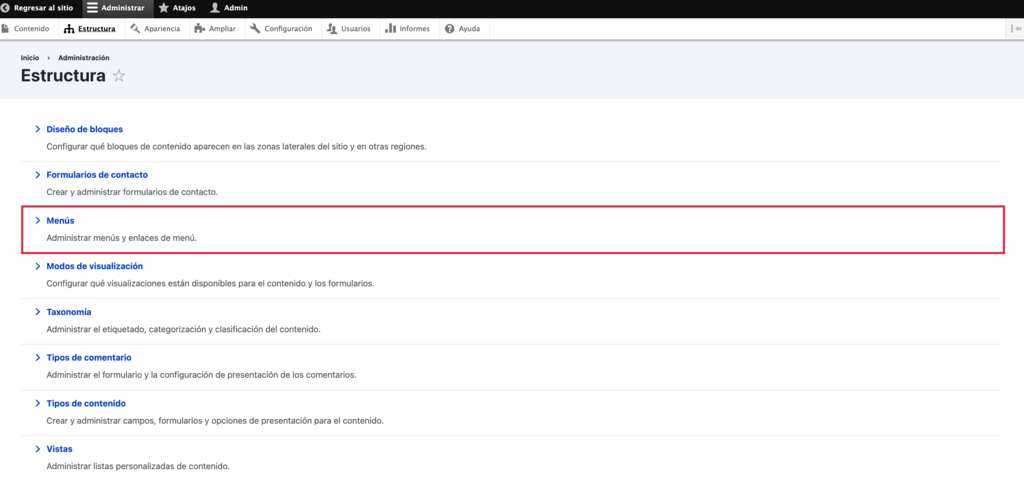Click the Configuración wrench icon
Screen dimensions: 1024x481
(x=255, y=29)
